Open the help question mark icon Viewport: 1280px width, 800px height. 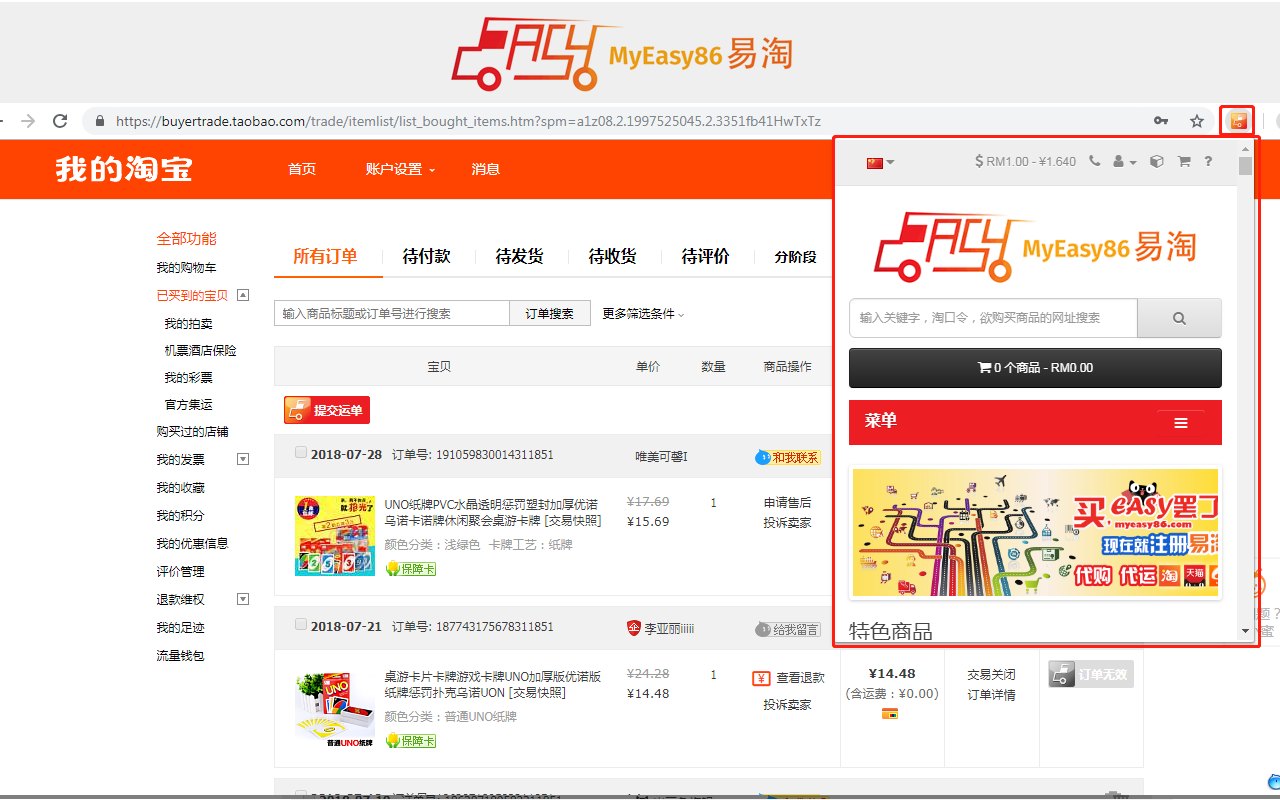point(1208,161)
